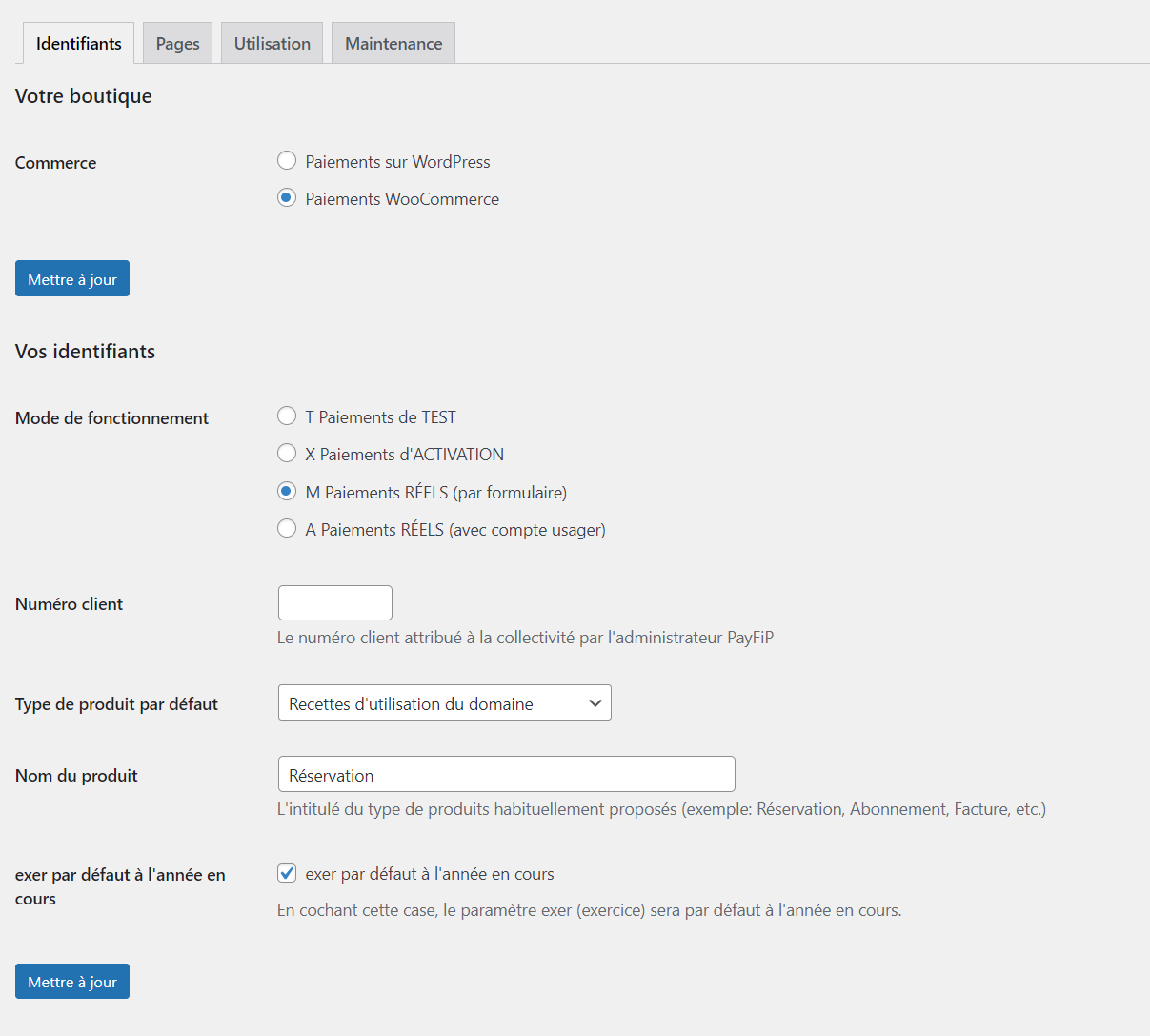Choose X Paiements d'ACTIVATION mode
1150x1036 pixels.
[x=287, y=454]
